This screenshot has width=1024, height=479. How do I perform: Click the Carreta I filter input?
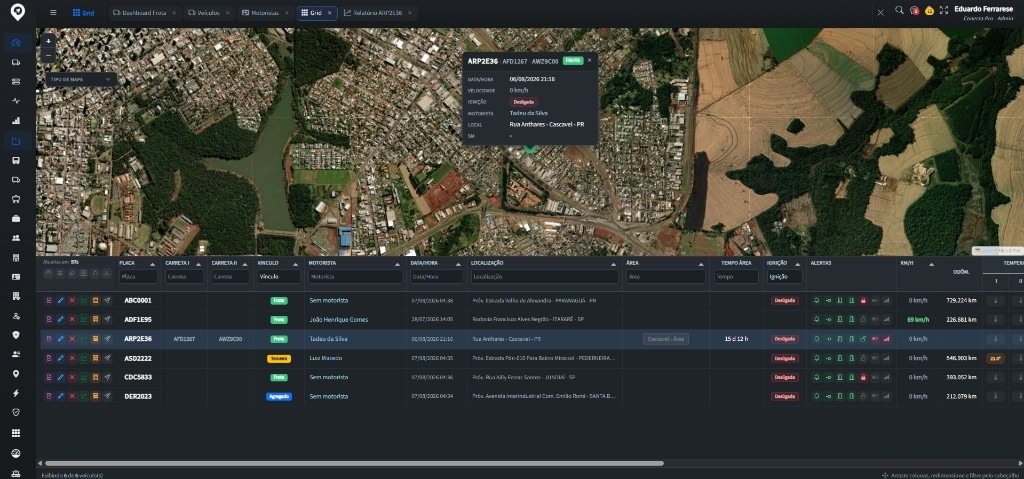click(184, 277)
